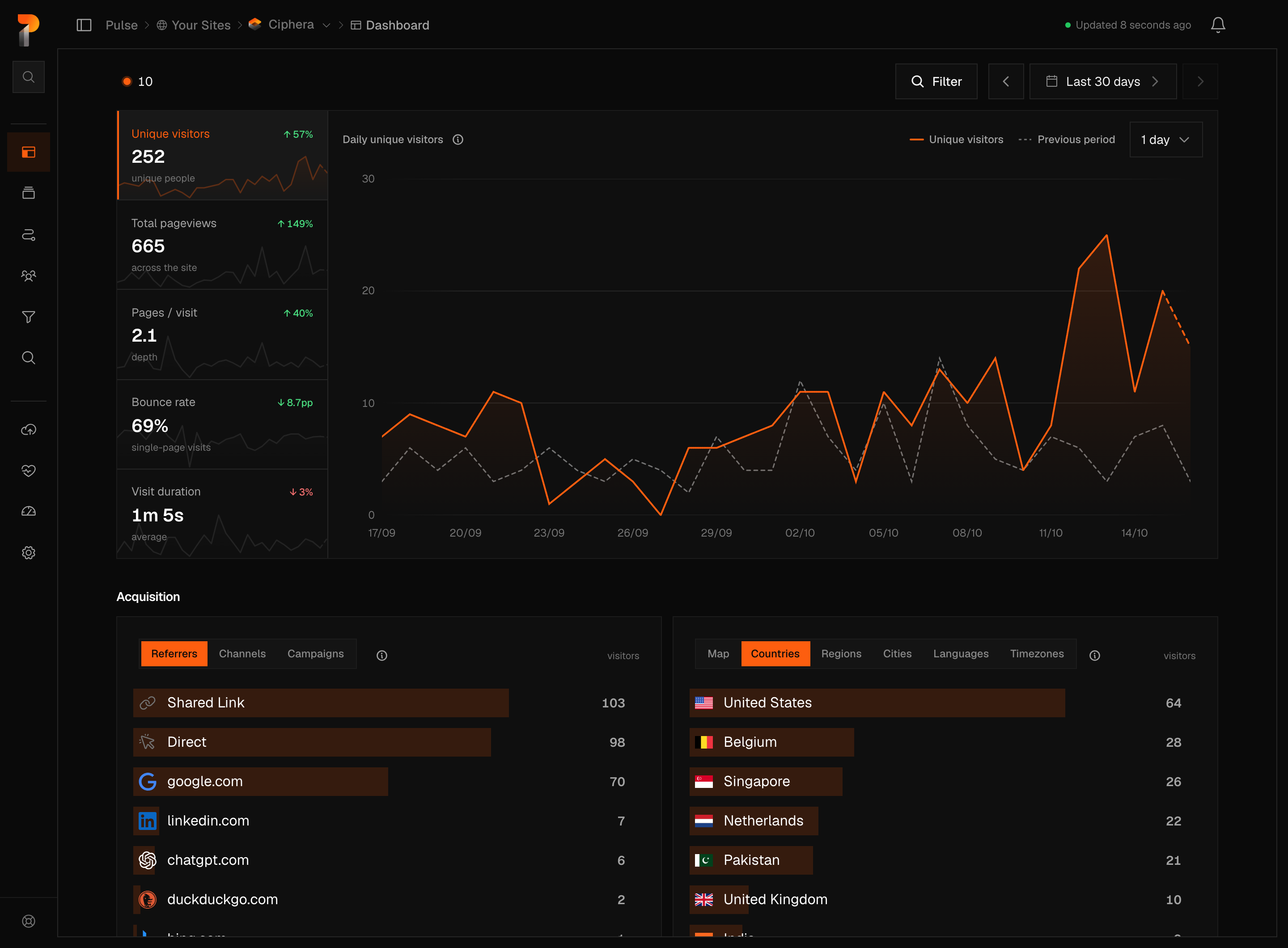Click the Pulse logo icon
This screenshot has height=948, width=1288.
tap(28, 30)
